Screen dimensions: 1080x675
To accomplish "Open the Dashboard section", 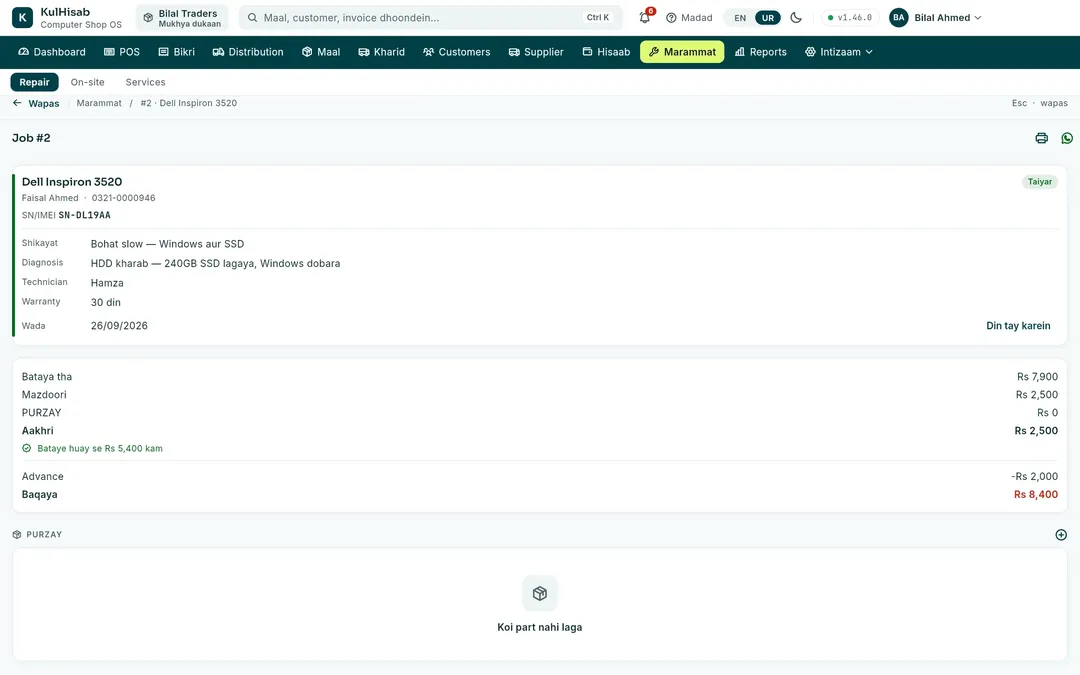I will tap(52, 52).
